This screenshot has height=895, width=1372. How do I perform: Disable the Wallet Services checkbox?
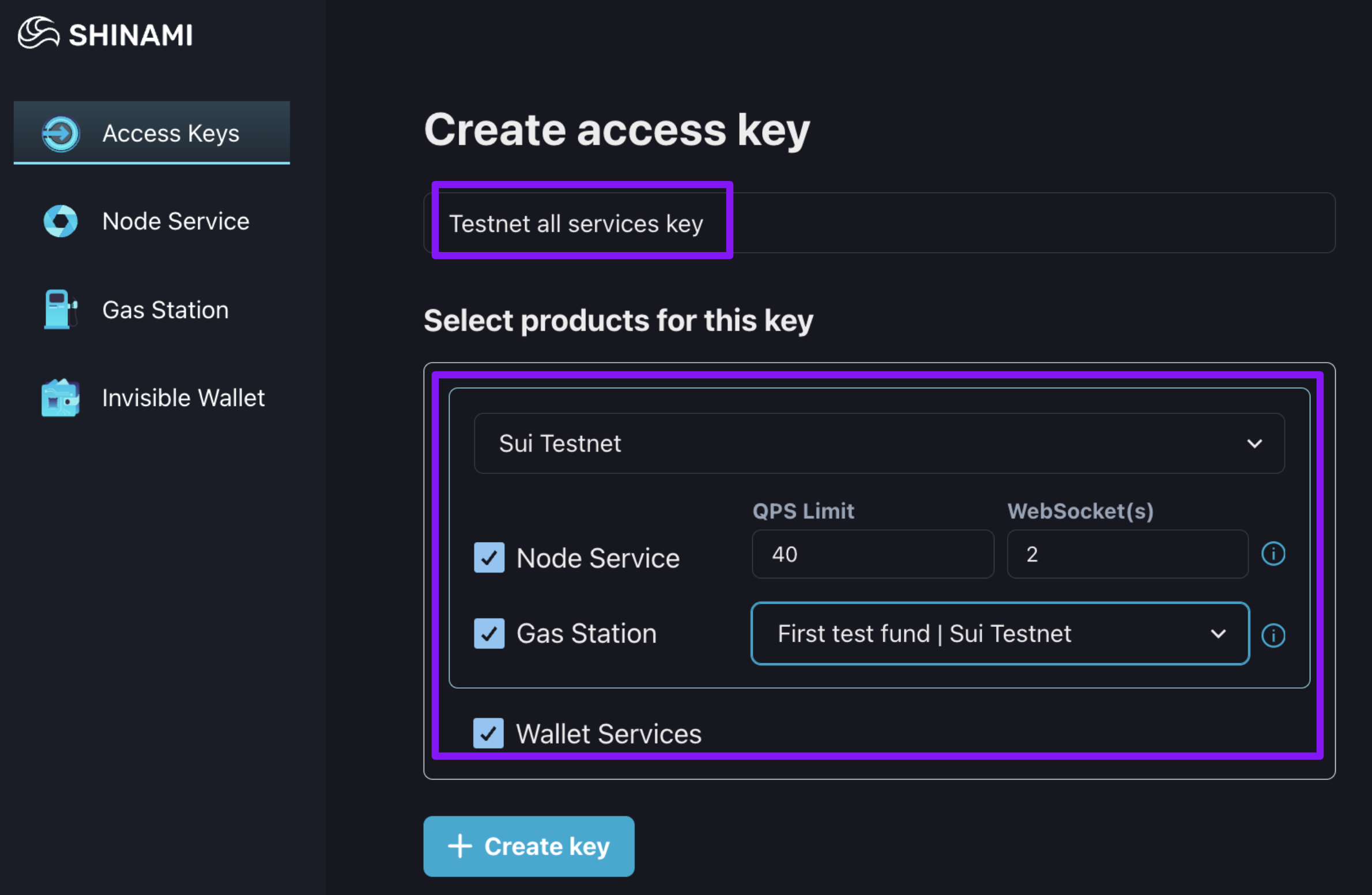(x=488, y=733)
